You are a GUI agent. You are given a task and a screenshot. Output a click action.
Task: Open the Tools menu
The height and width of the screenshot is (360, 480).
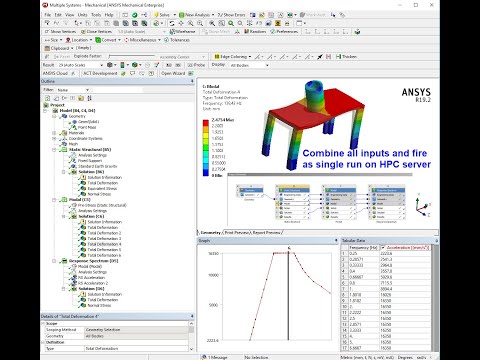[96, 15]
